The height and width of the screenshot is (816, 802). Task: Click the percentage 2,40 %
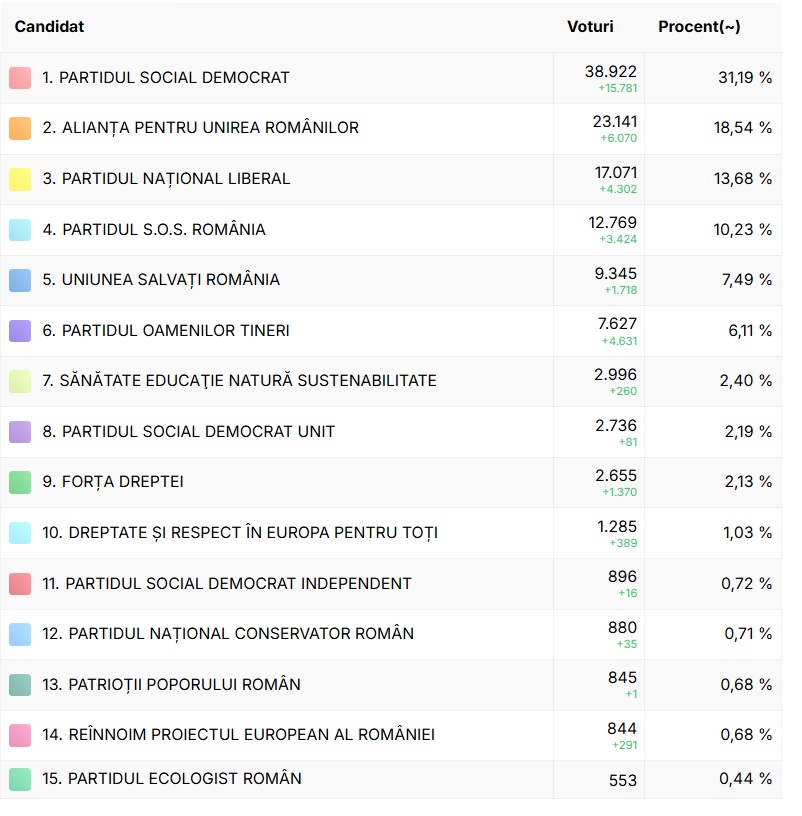pyautogui.click(x=746, y=381)
